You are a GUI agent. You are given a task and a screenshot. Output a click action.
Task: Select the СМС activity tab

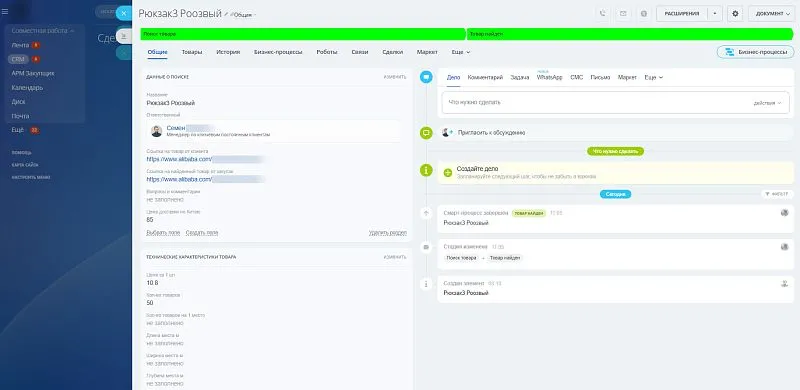pos(577,78)
